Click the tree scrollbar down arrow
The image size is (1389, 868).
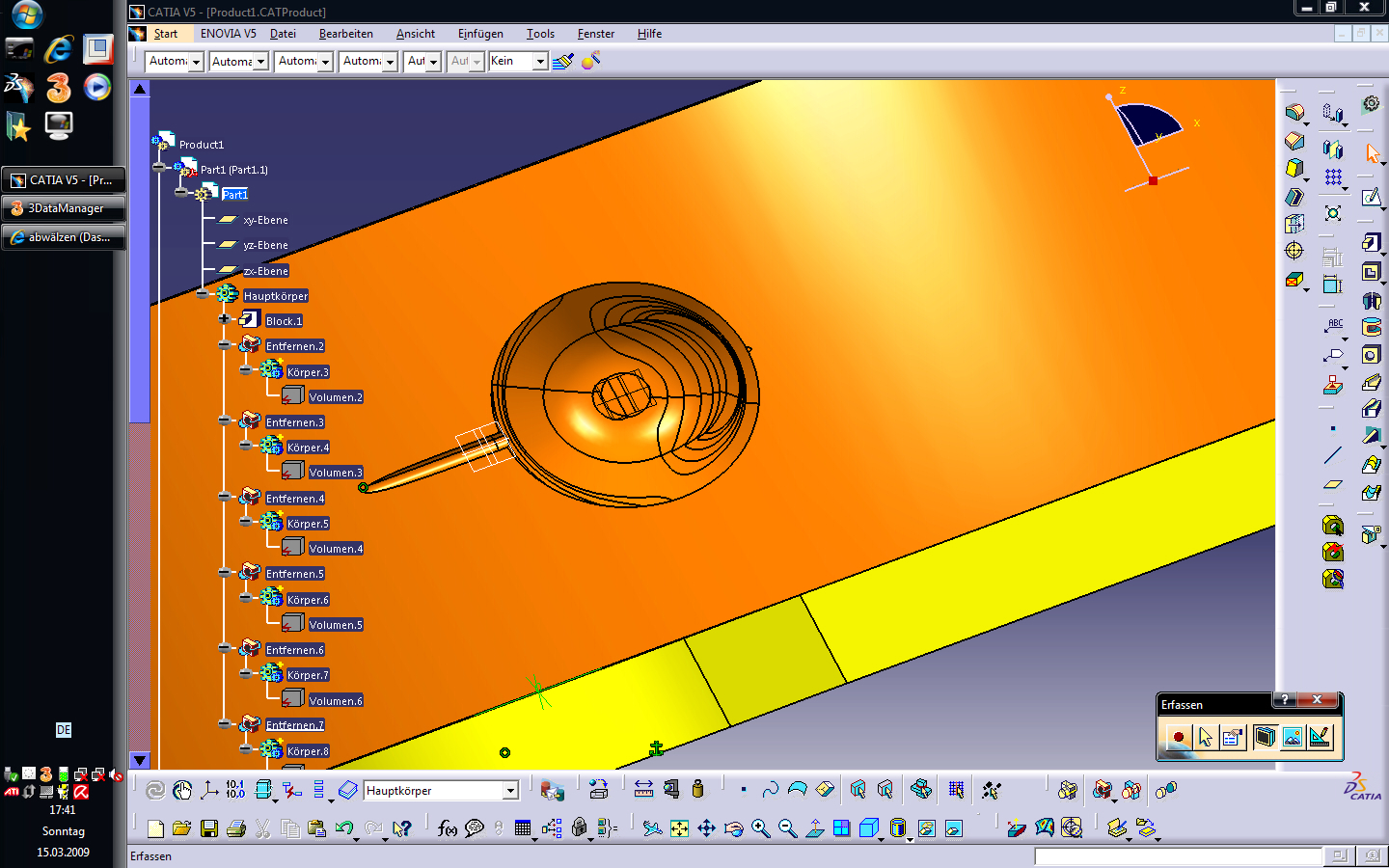[140, 760]
